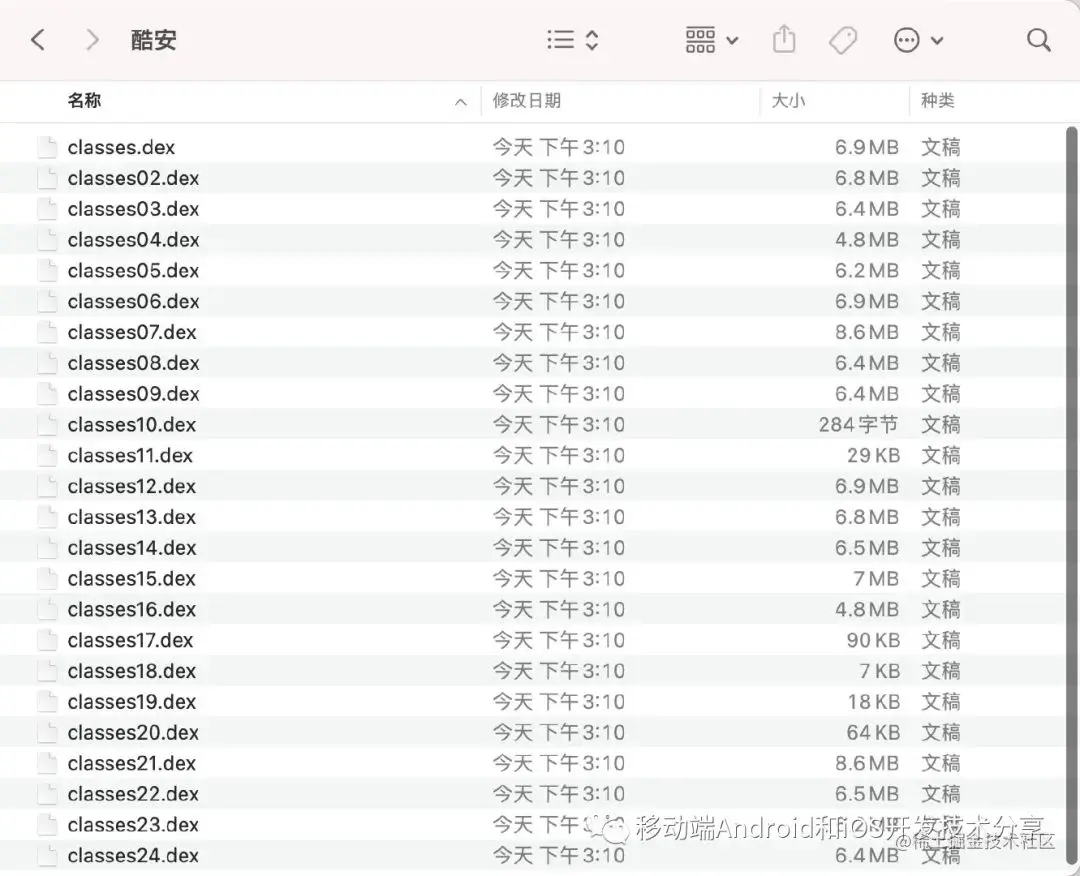1080x876 pixels.
Task: Select the file name classes06.dex
Action: tap(134, 302)
